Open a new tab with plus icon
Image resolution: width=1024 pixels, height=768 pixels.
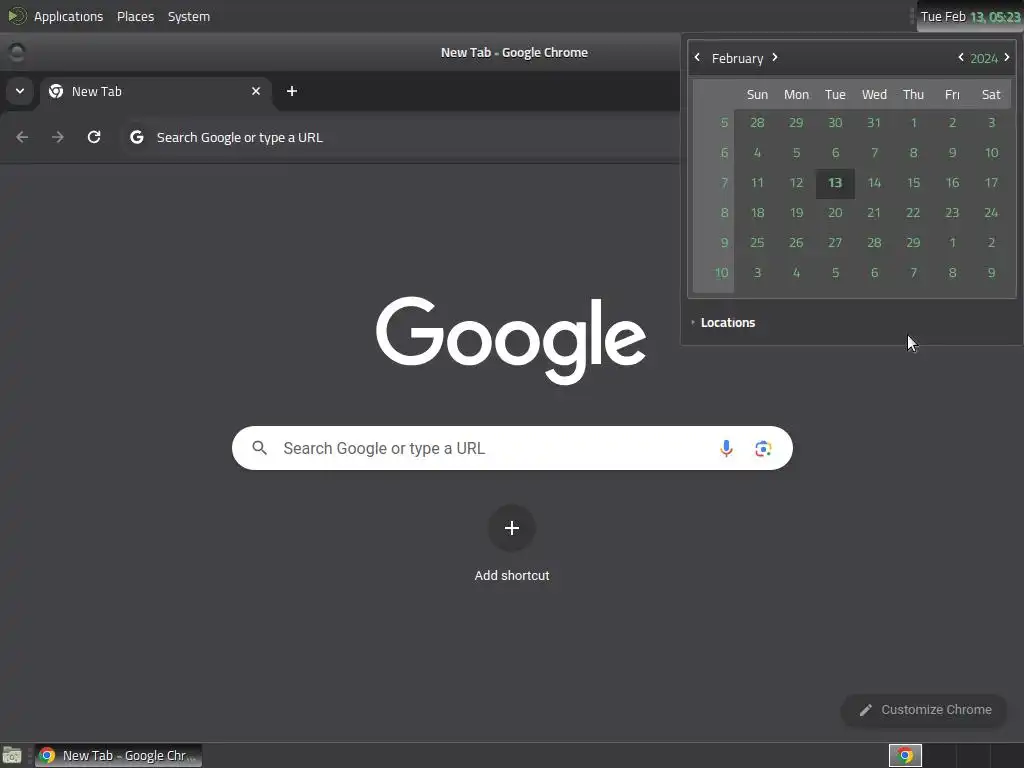tap(292, 91)
